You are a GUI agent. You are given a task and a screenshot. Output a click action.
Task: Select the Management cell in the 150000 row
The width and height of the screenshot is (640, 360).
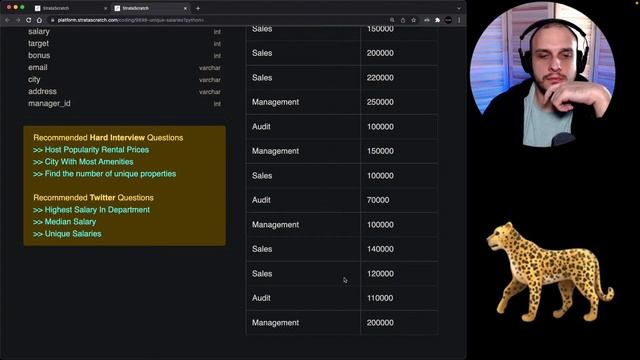click(303, 151)
